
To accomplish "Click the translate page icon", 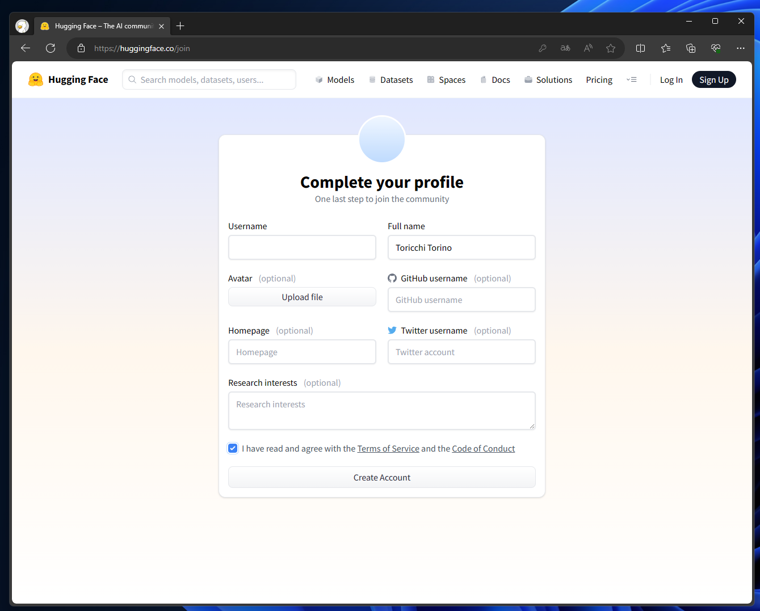I will (x=565, y=48).
